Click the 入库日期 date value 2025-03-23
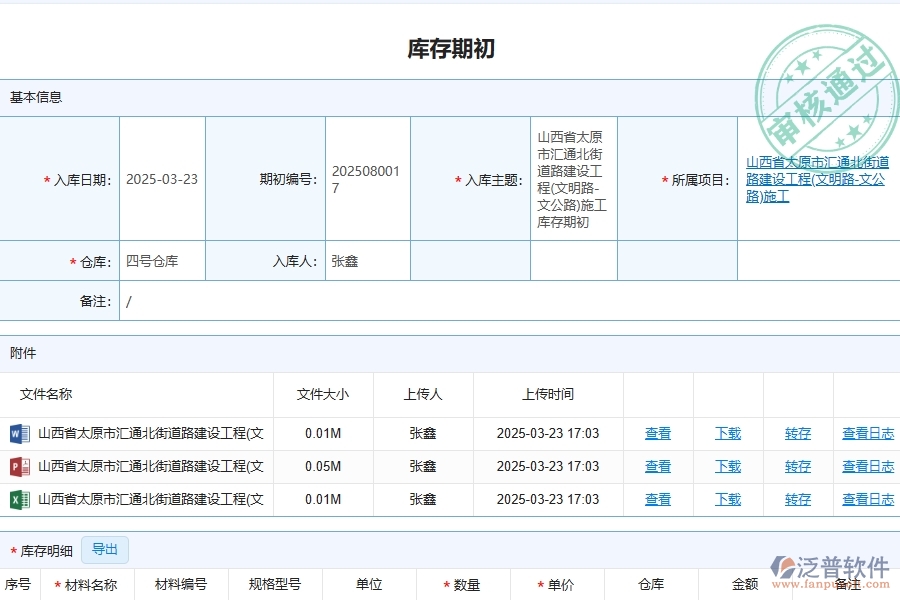The height and width of the screenshot is (600, 900). pyautogui.click(x=160, y=180)
